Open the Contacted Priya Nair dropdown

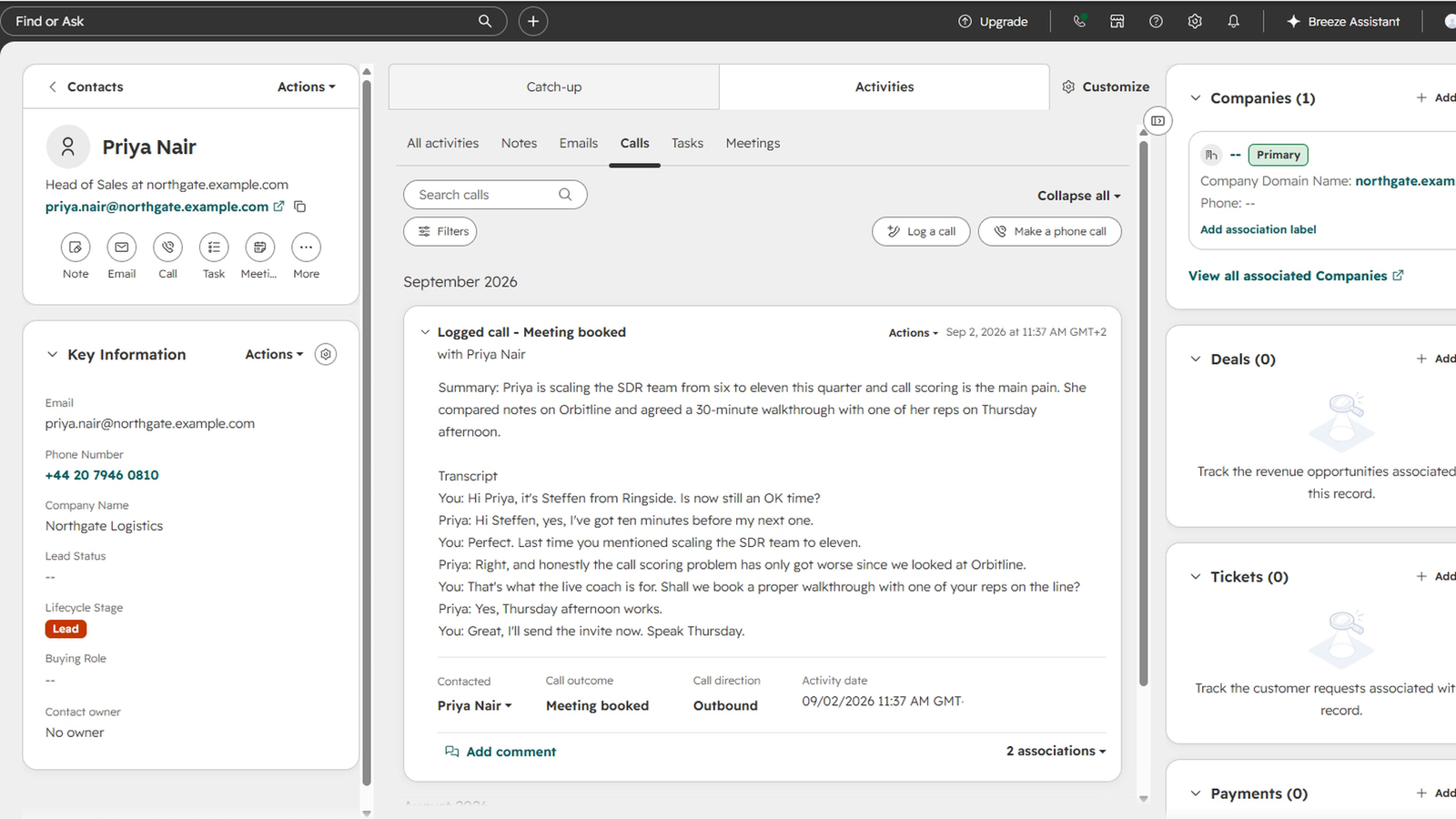[x=475, y=705]
